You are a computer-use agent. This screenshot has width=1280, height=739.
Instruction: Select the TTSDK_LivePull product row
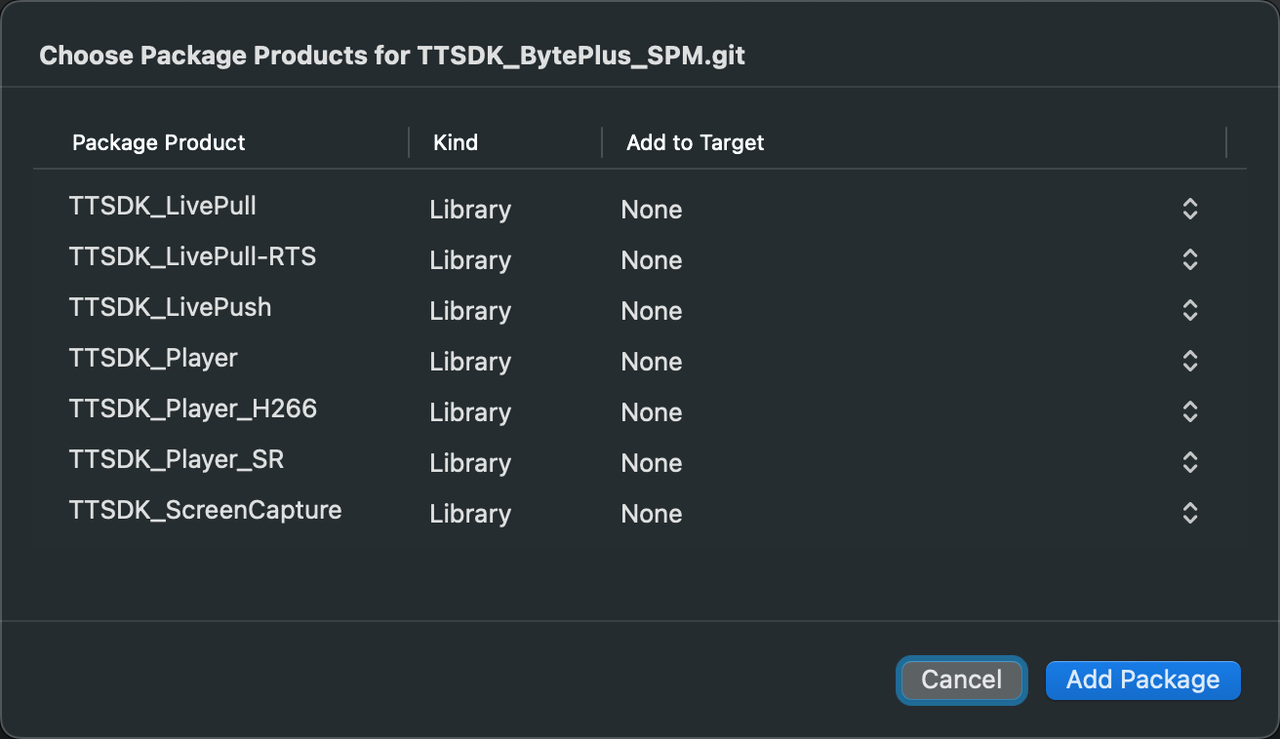(163, 206)
